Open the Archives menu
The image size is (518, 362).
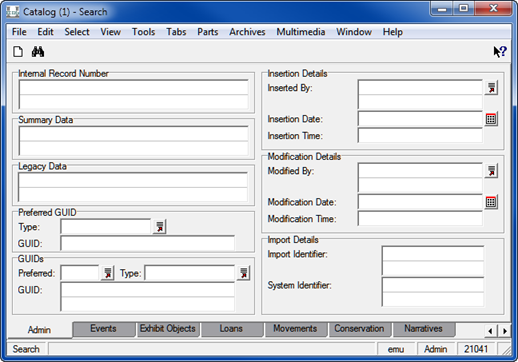pyautogui.click(x=247, y=32)
